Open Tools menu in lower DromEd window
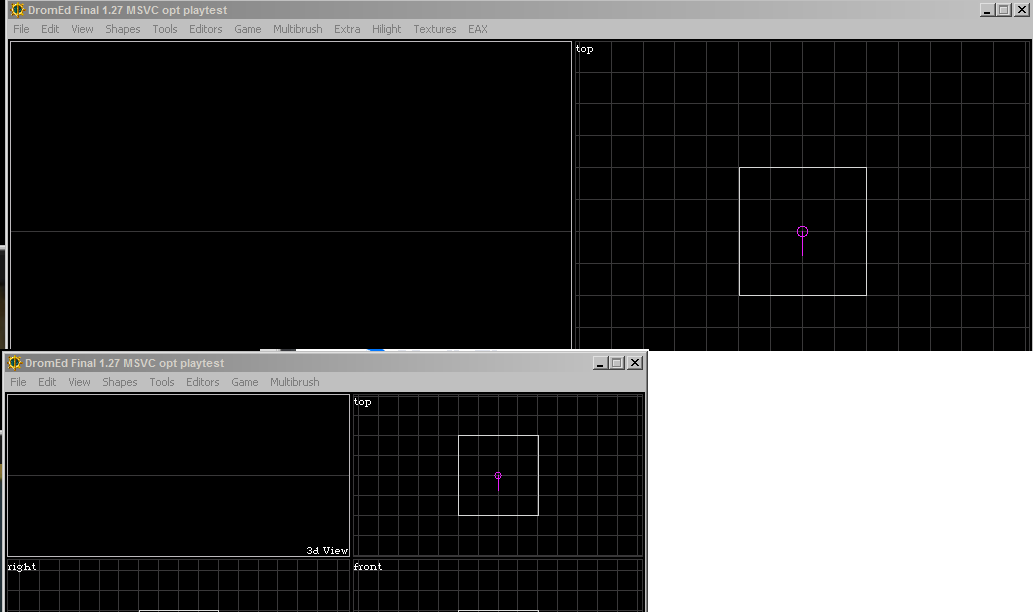The height and width of the screenshot is (612, 1033). 161,382
